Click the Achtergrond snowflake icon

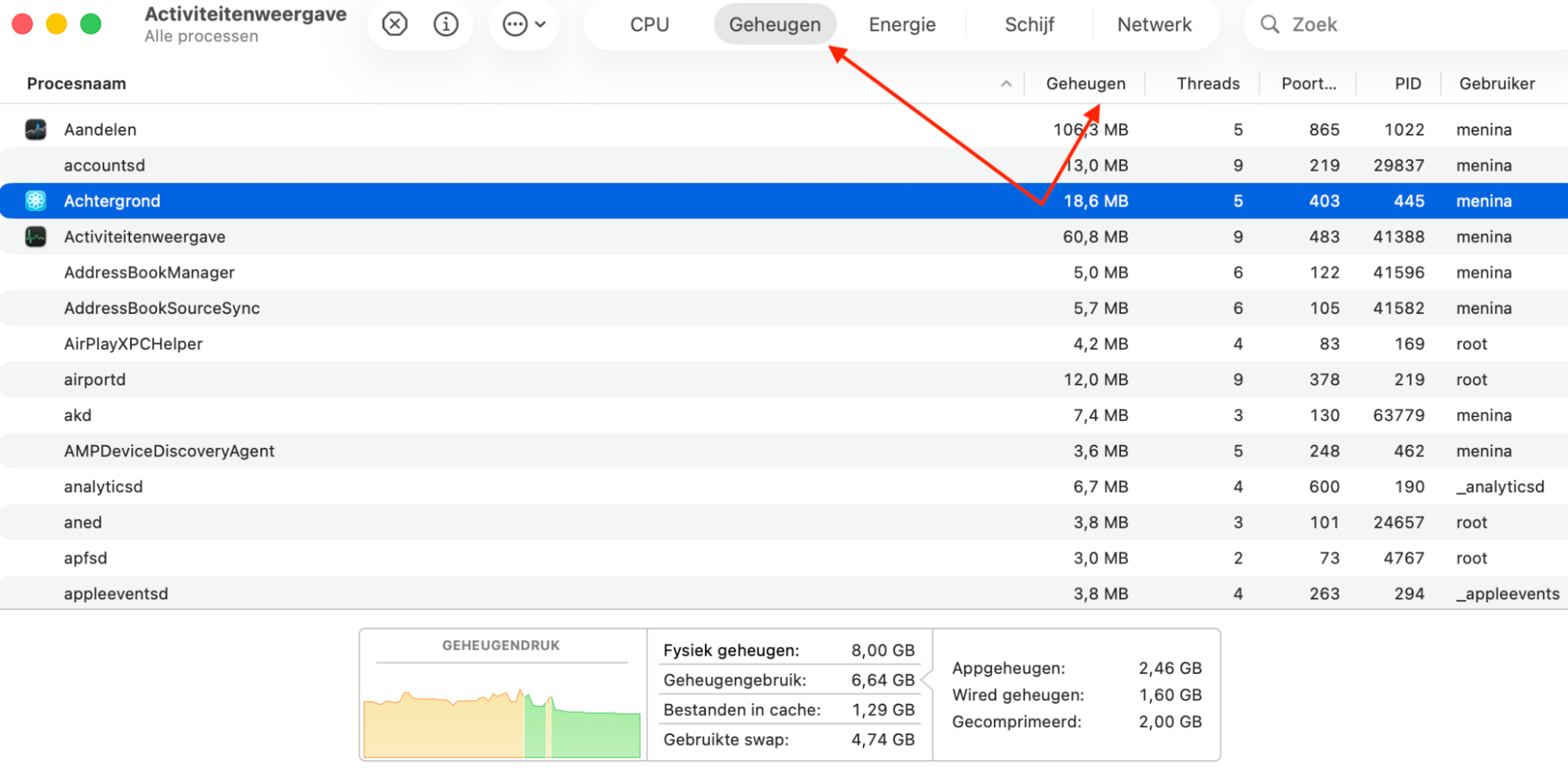[x=35, y=200]
